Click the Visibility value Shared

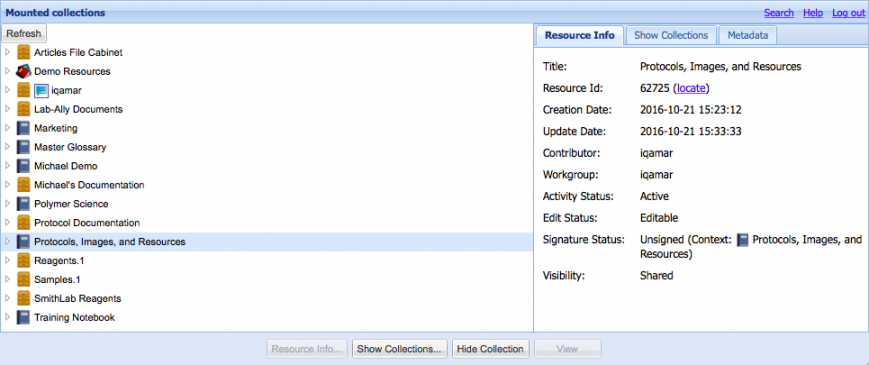(x=657, y=275)
